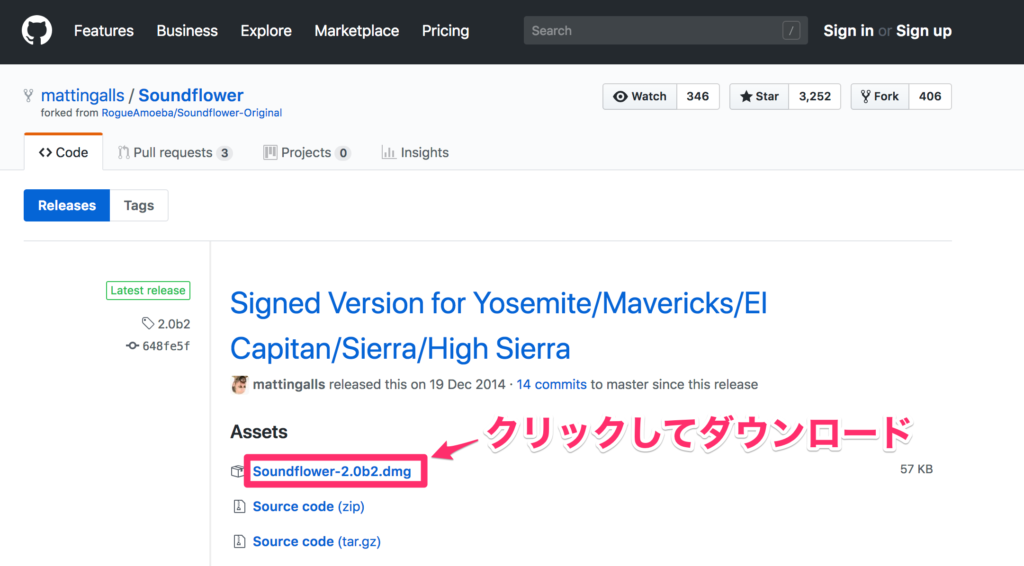1024x566 pixels.
Task: Switch to the Insights tab
Action: pos(415,153)
